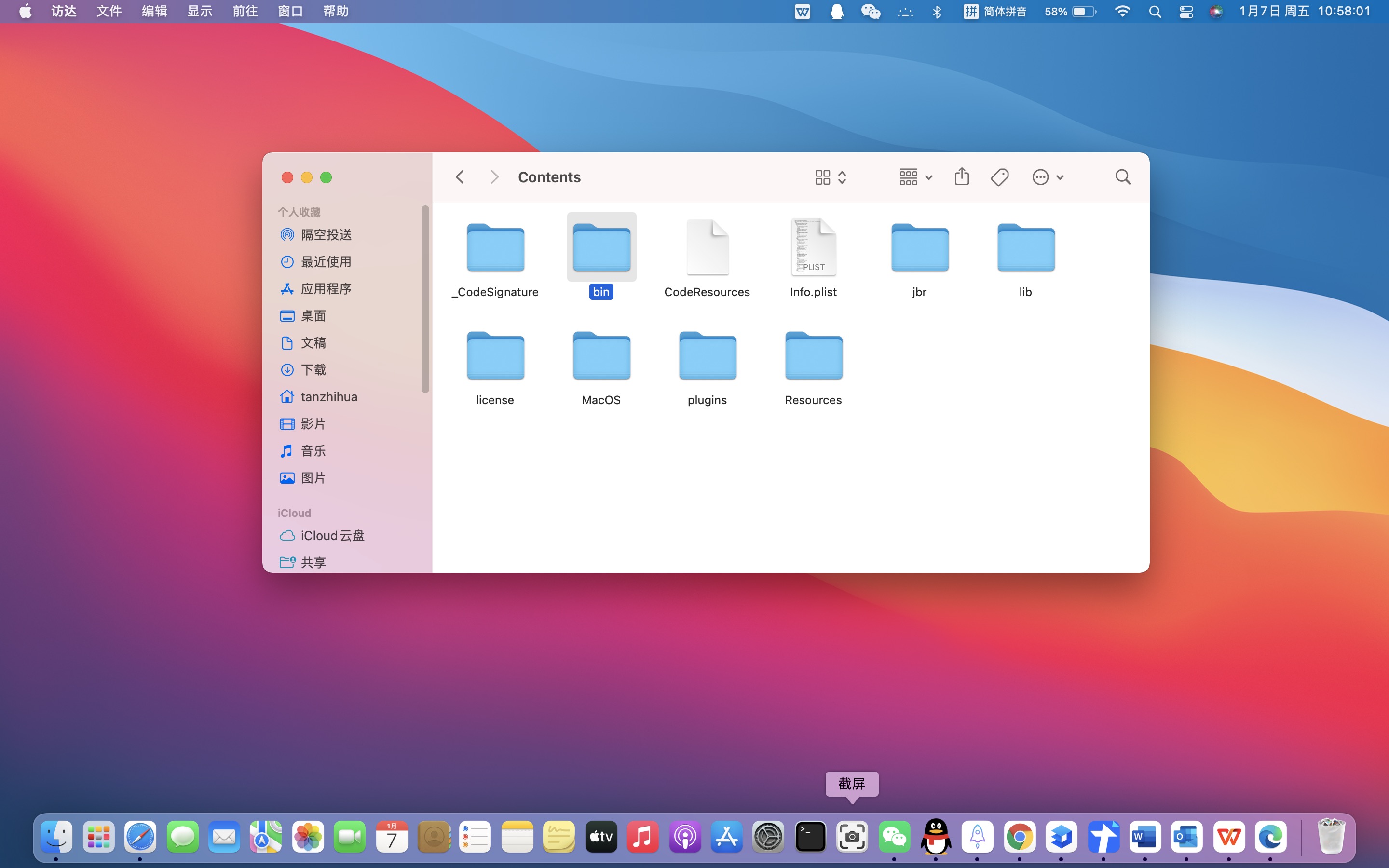Viewport: 1389px width, 868px height.
Task: Go back with the left chevron
Action: [x=460, y=177]
